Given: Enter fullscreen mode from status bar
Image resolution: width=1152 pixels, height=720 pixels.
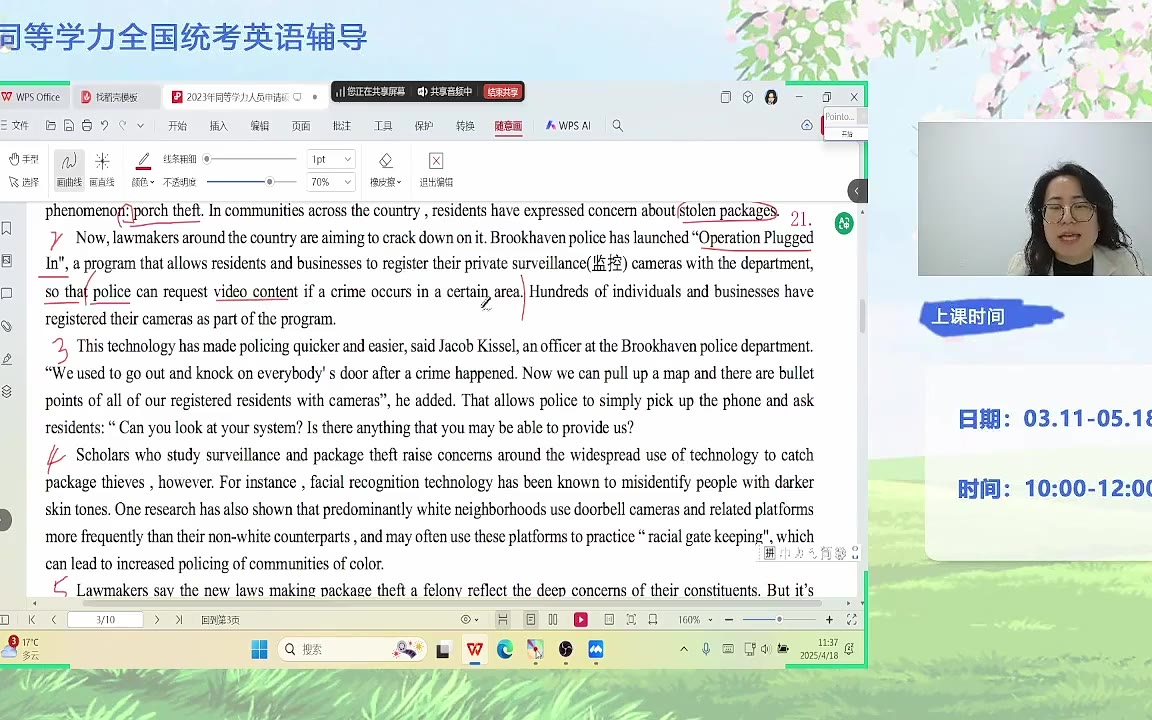Looking at the screenshot, I should pyautogui.click(x=852, y=620).
